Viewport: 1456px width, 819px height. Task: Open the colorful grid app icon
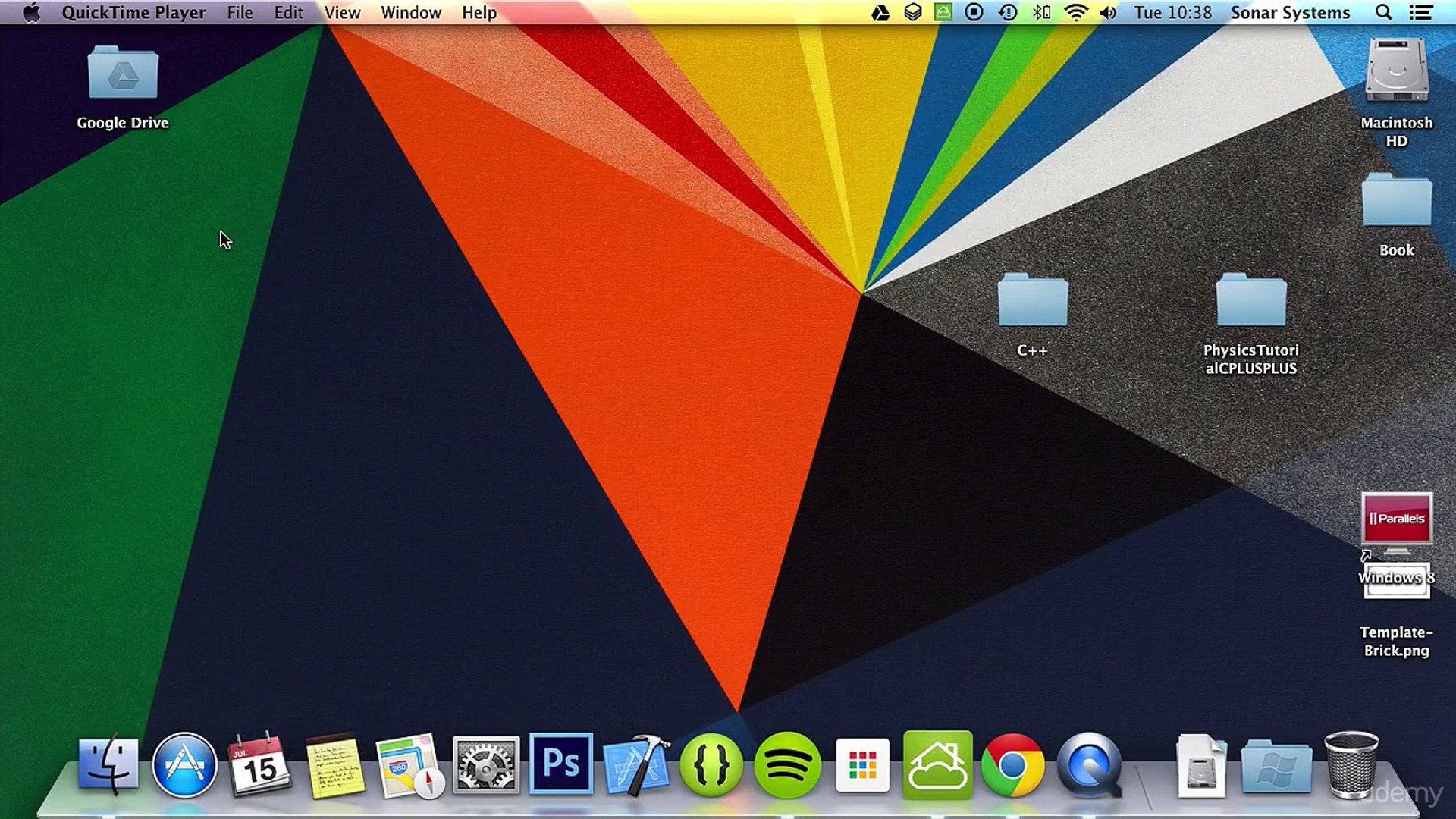[863, 765]
